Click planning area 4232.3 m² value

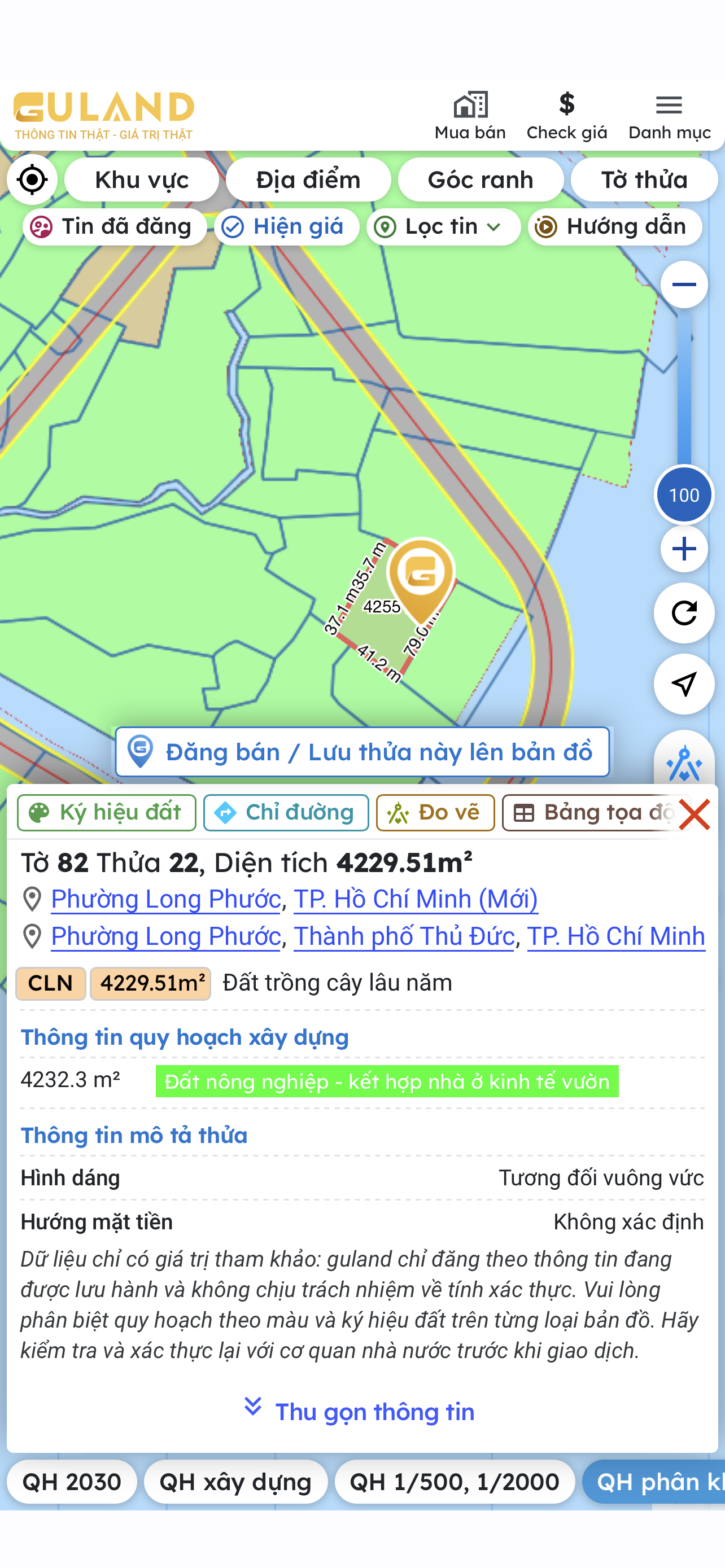pos(70,1080)
